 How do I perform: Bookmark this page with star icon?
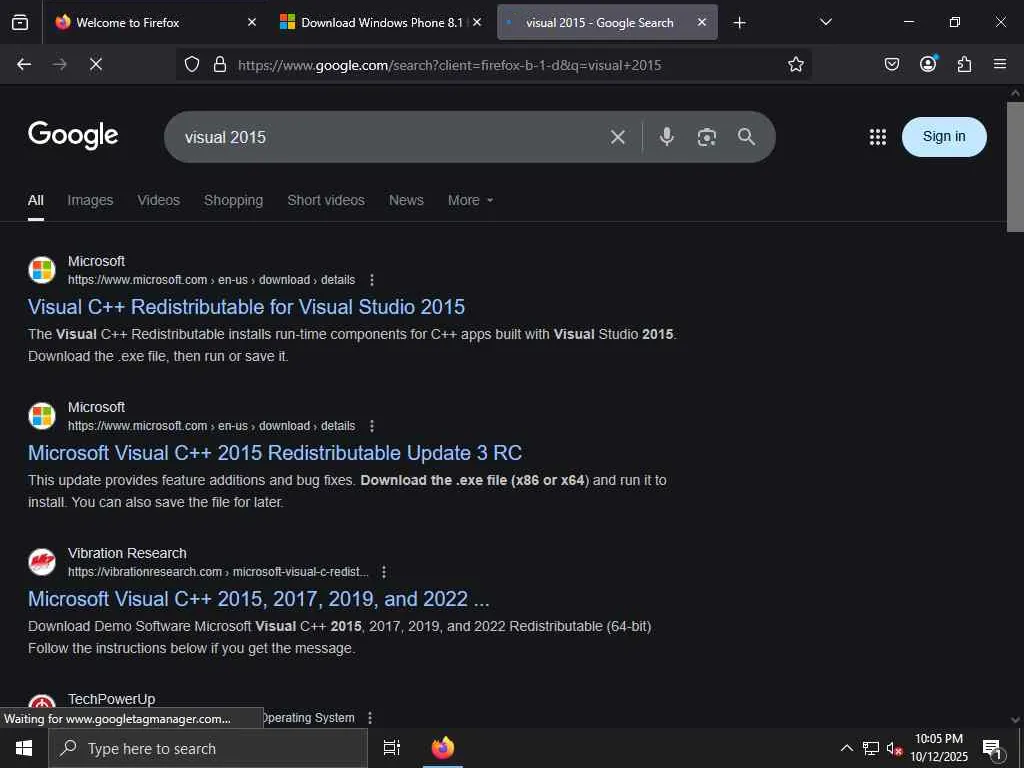pos(795,64)
